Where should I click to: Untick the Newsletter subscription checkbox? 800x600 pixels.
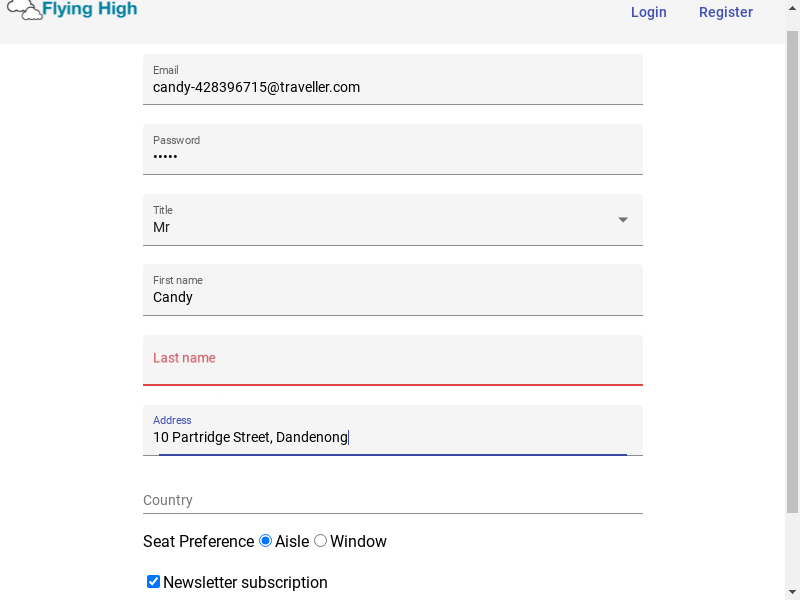[x=153, y=582]
